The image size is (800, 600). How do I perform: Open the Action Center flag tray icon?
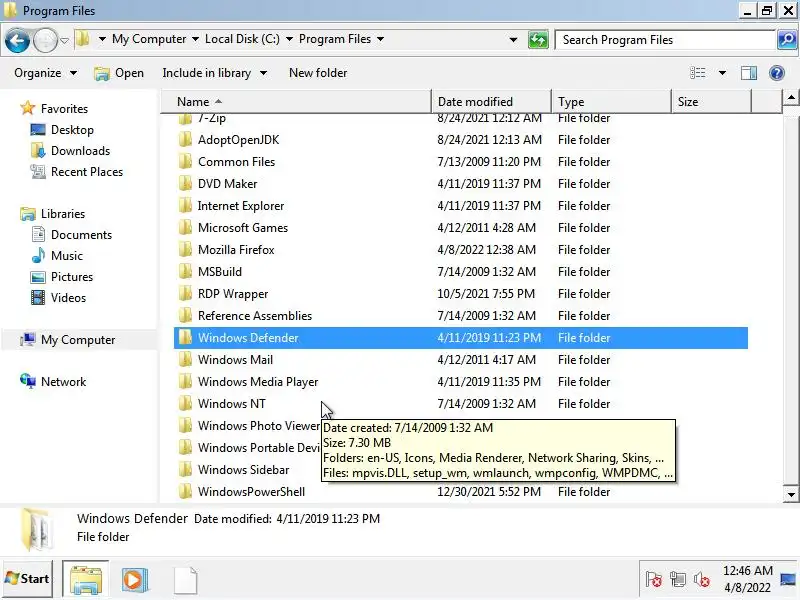pyautogui.click(x=653, y=580)
